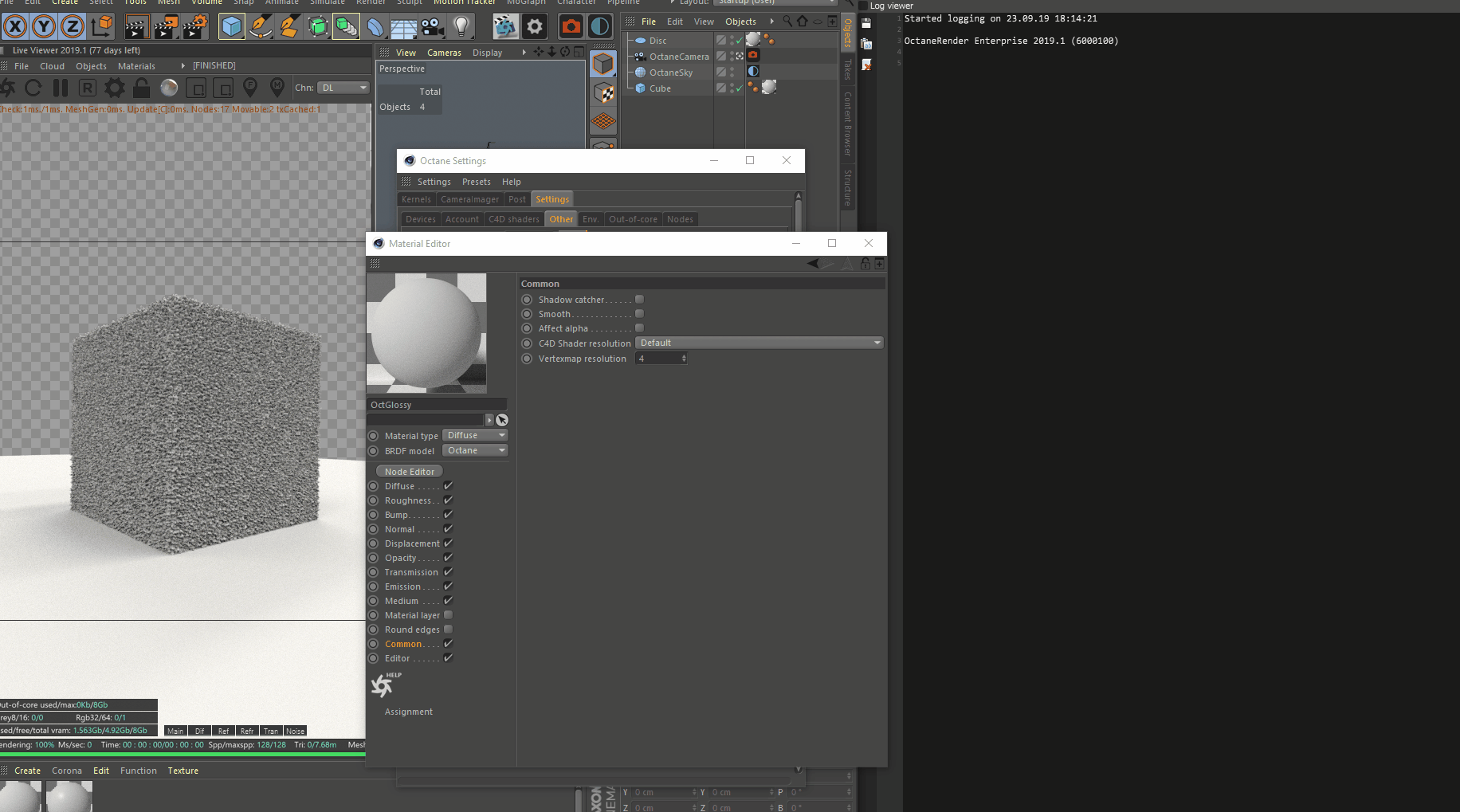Click the Make Editable cube icon

603,64
